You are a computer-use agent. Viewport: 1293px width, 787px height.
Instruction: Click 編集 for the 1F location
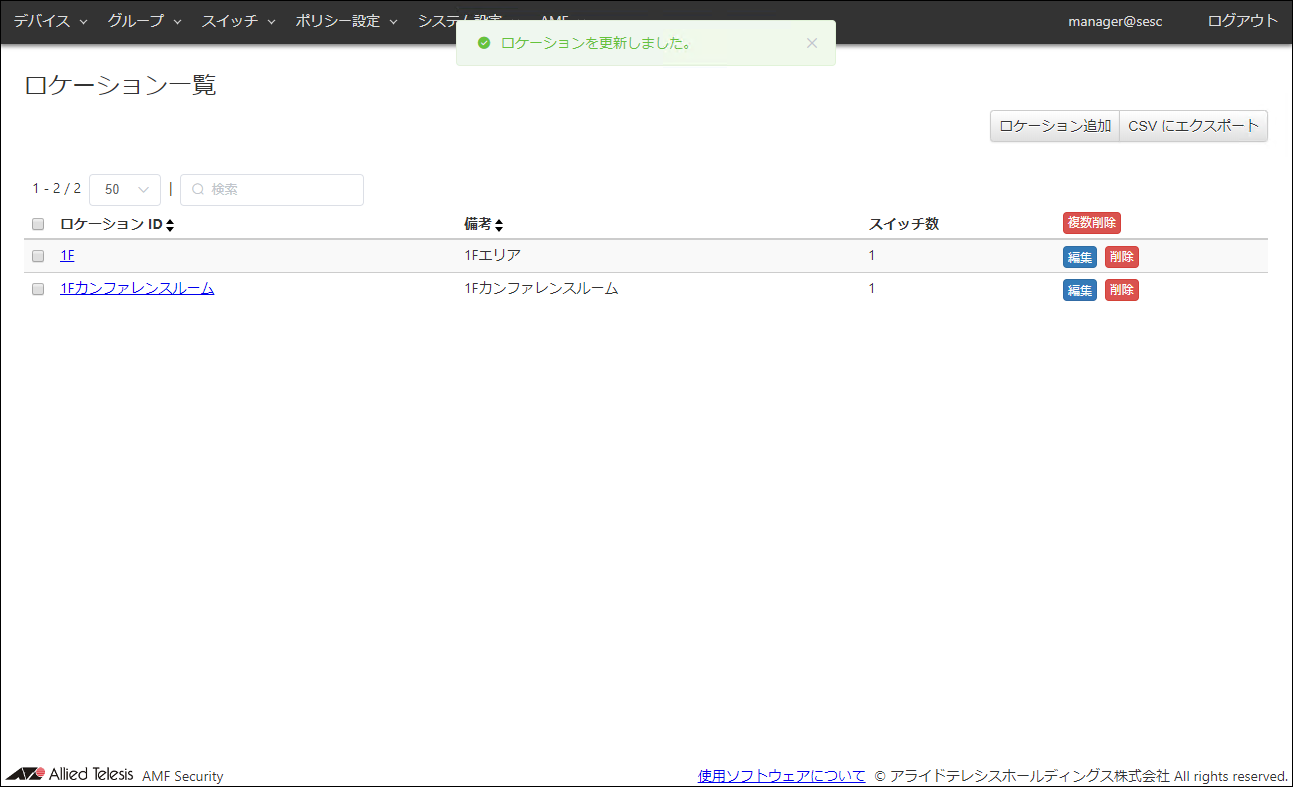click(1079, 257)
